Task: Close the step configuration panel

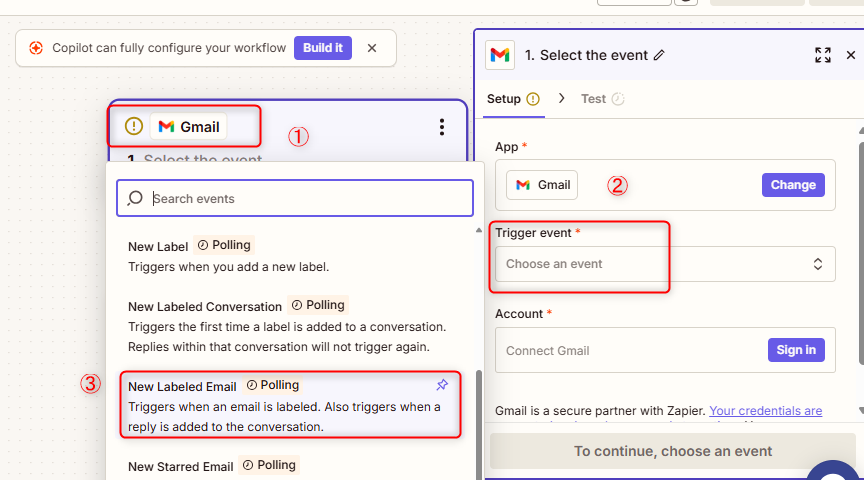Action: 851,55
